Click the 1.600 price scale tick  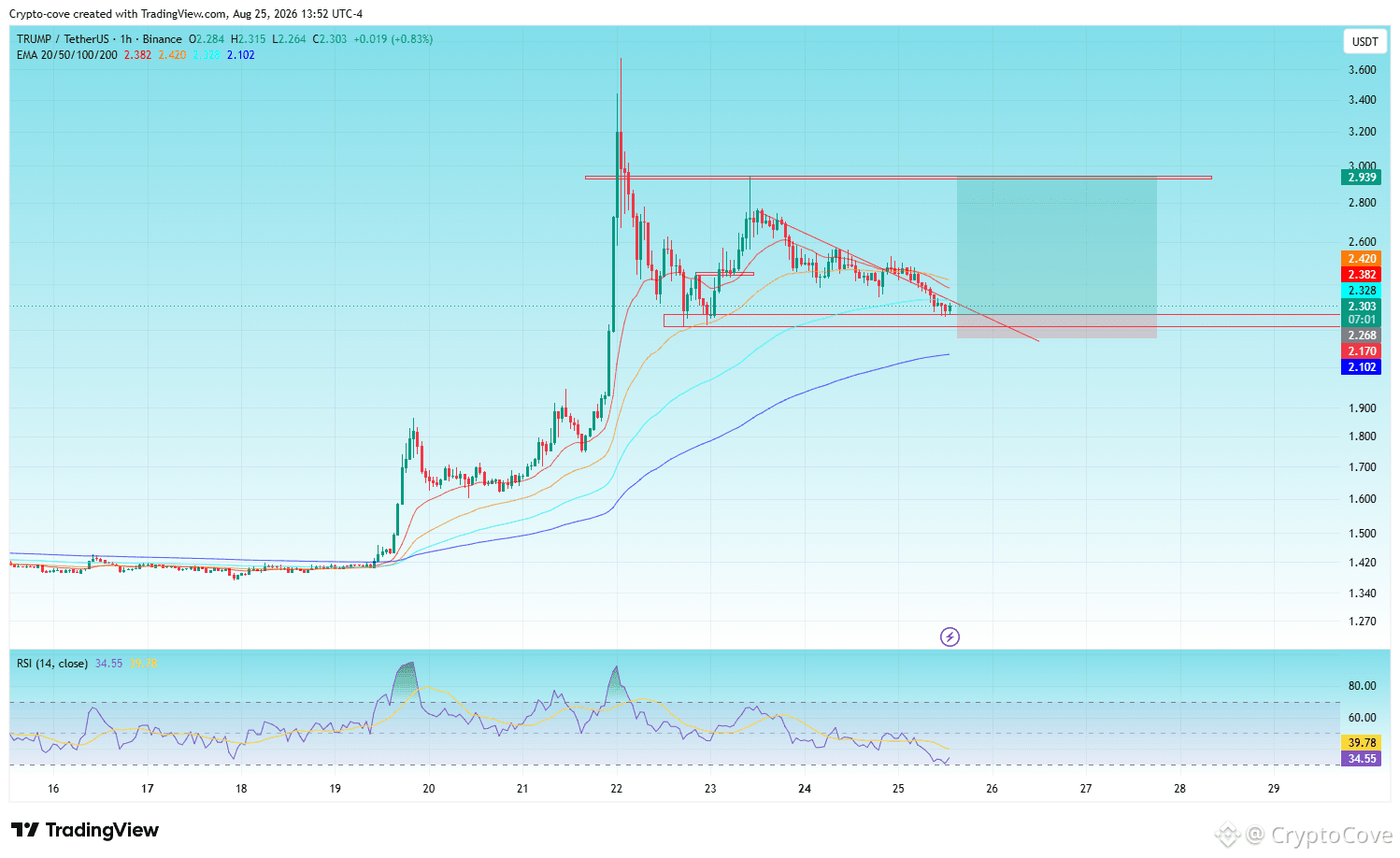click(x=1362, y=499)
